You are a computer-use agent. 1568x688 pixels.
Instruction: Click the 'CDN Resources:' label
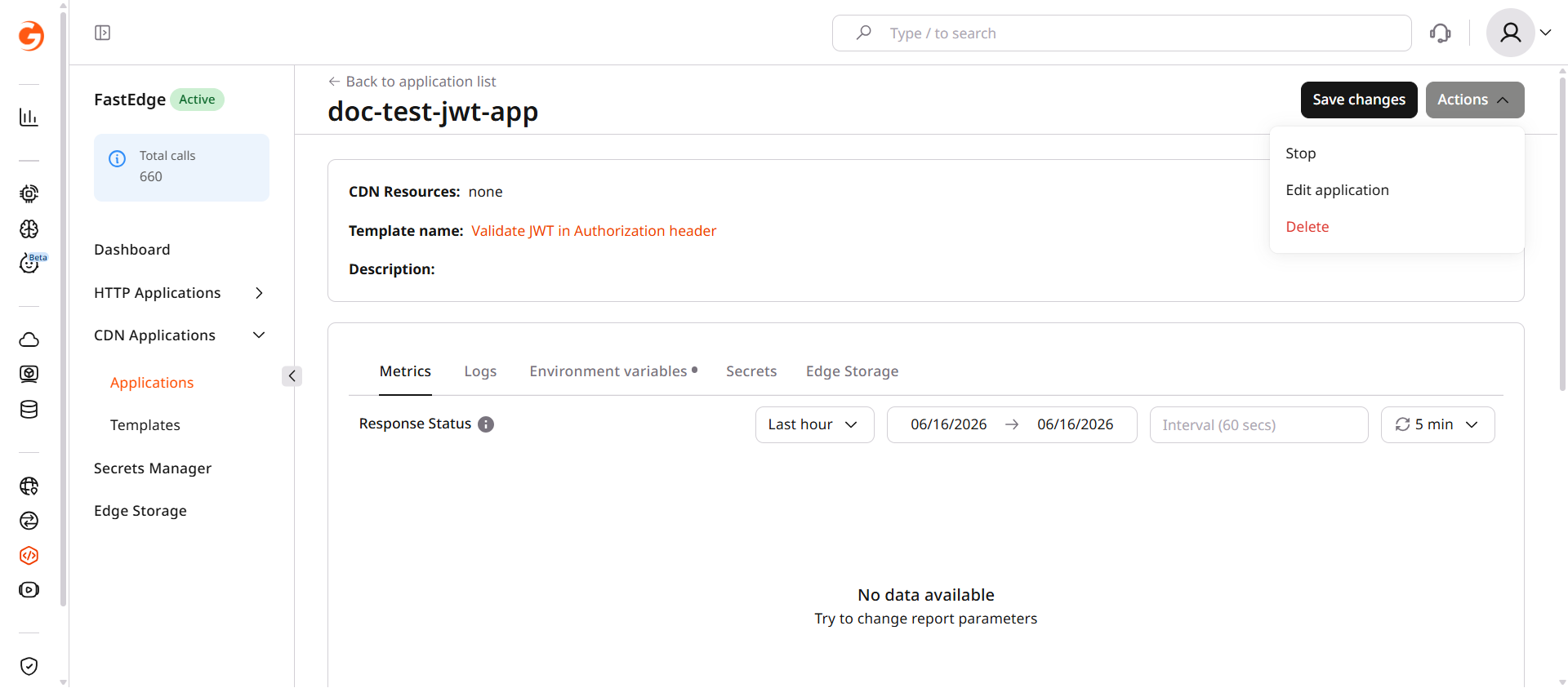pyautogui.click(x=404, y=192)
